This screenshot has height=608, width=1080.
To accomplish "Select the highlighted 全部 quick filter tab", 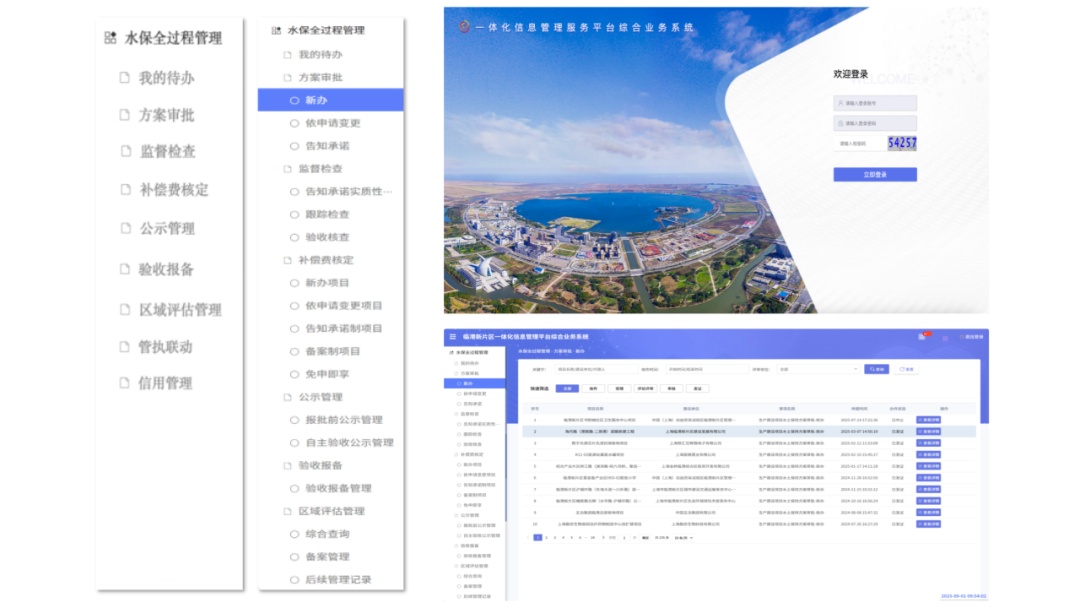I will pos(567,388).
